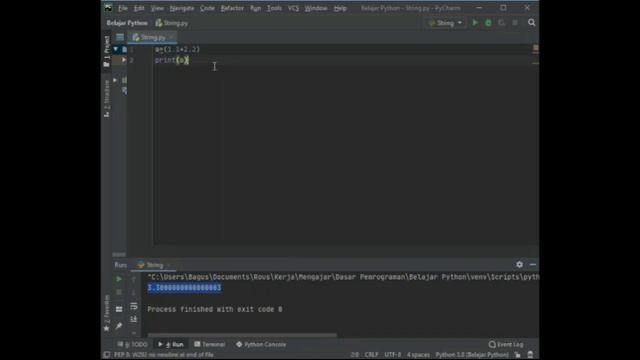Viewport: 640px width, 360px height.
Task: Select the String tab in Run panel
Action: point(154,265)
